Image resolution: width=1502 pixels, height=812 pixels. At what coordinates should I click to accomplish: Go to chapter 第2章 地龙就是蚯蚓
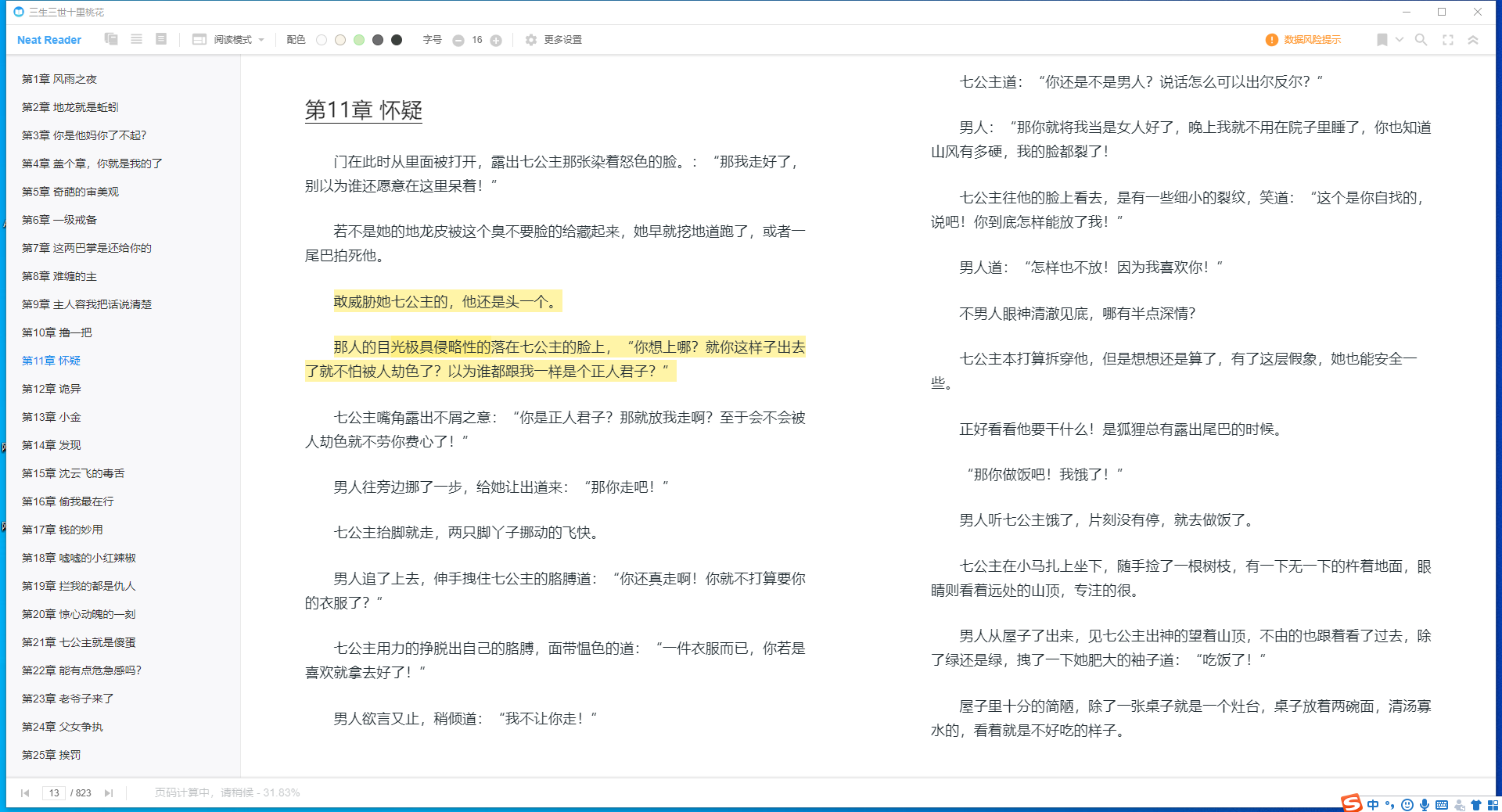point(70,107)
